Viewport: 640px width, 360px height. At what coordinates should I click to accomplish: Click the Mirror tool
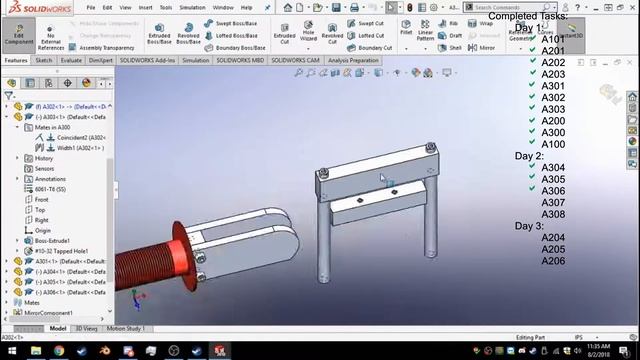[x=482, y=48]
